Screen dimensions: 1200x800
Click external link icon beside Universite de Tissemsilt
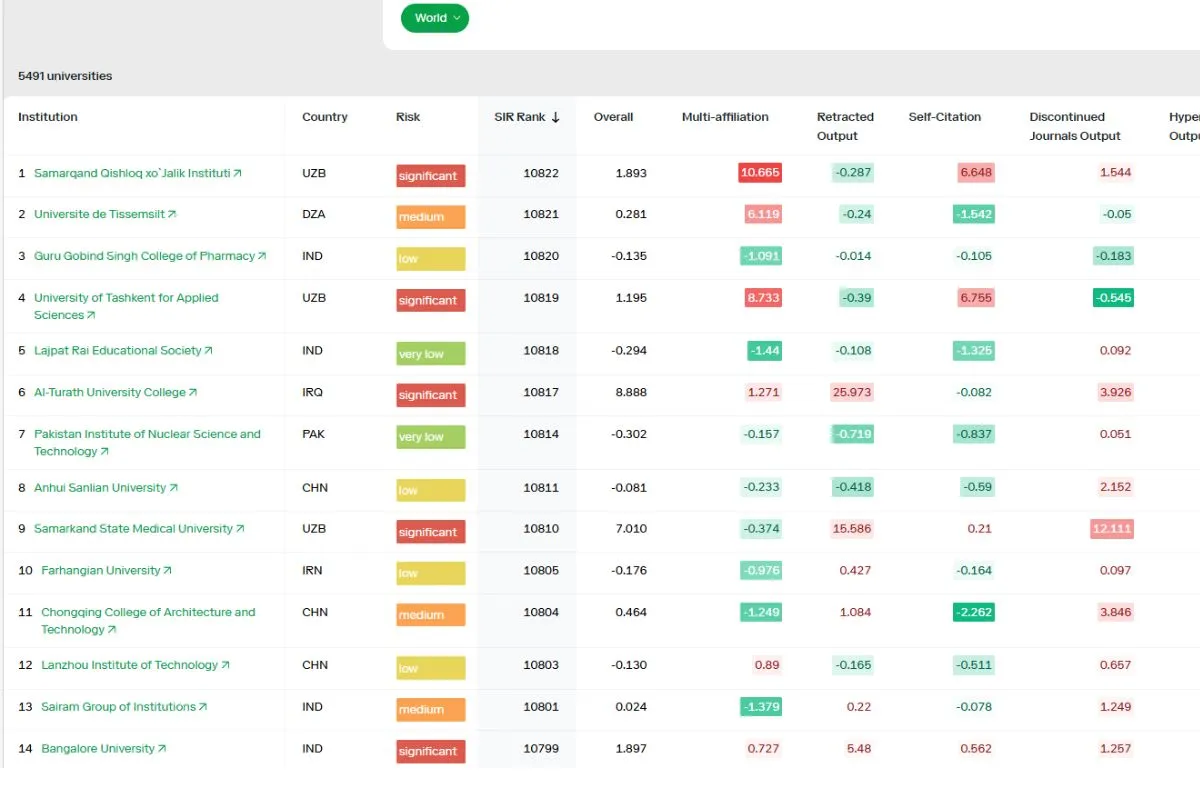coord(172,215)
